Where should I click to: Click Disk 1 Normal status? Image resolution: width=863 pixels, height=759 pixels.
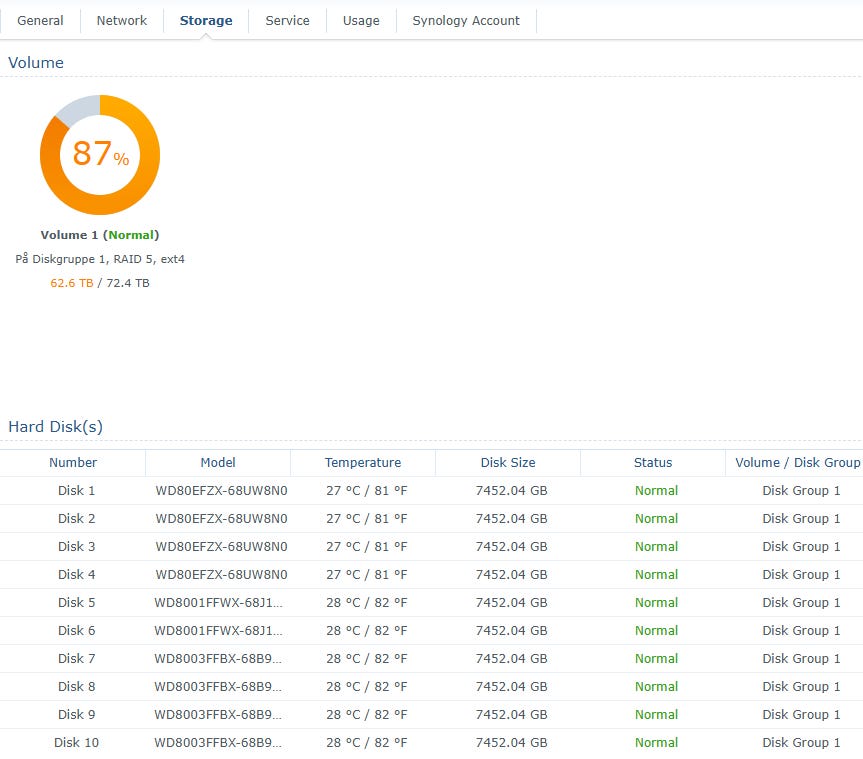656,491
